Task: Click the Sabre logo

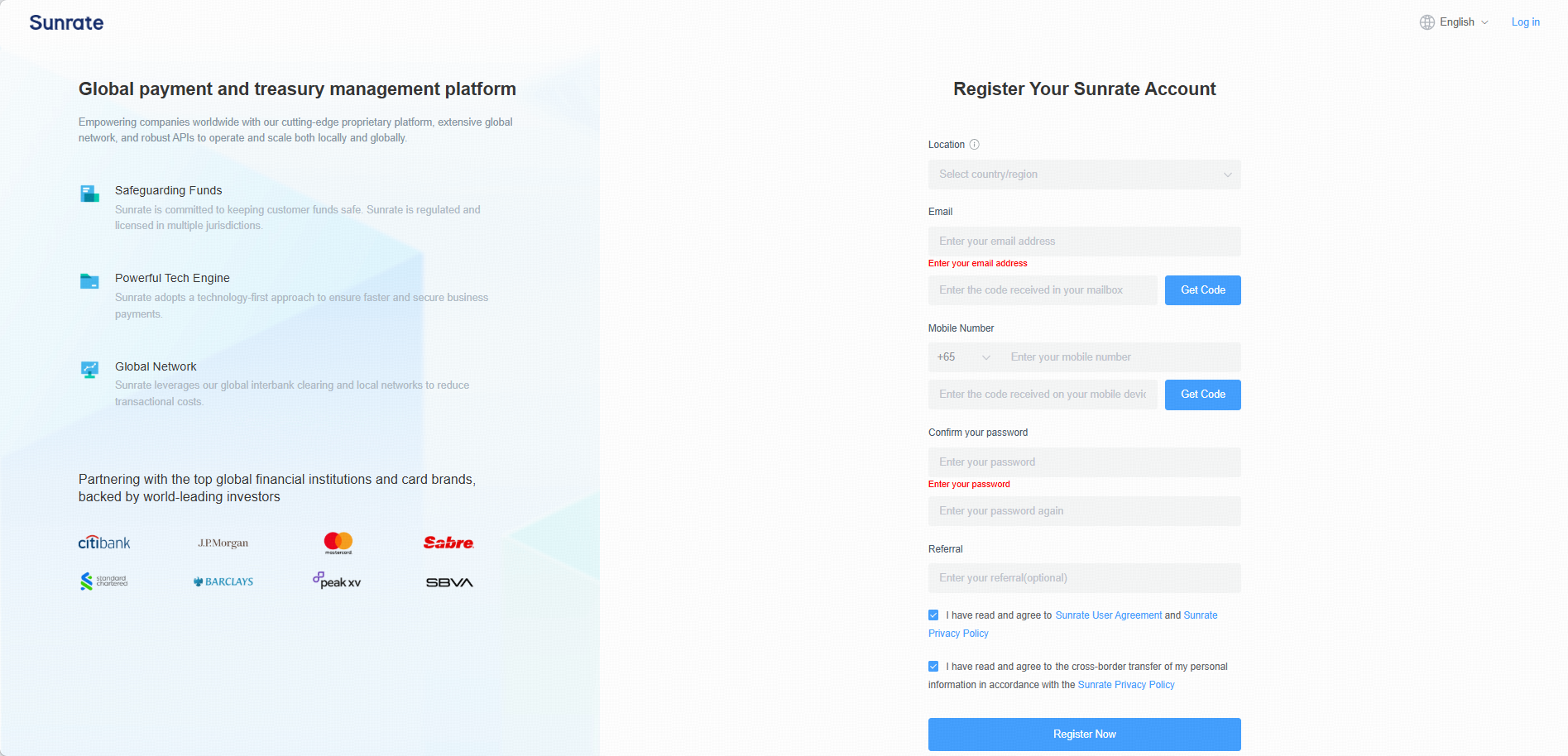Action: [x=448, y=543]
